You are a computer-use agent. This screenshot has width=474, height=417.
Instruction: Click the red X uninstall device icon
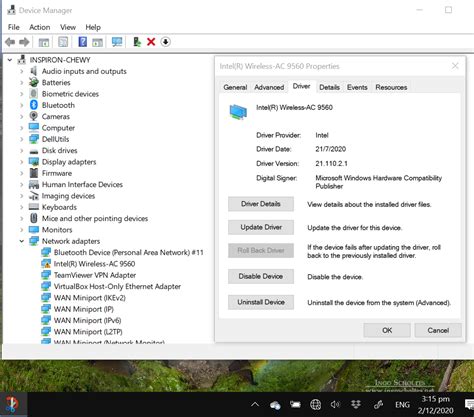pos(151,42)
